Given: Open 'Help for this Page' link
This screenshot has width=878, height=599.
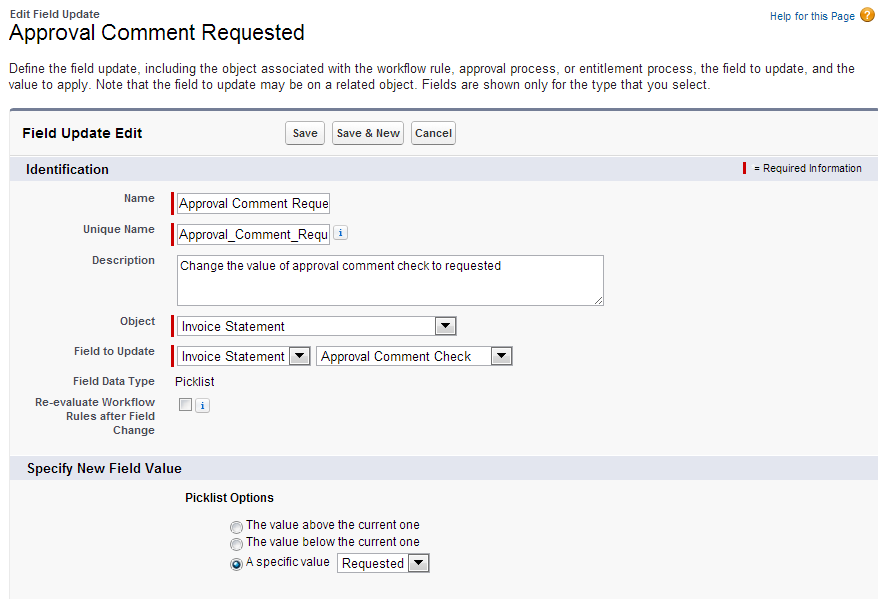Looking at the screenshot, I should (x=812, y=15).
